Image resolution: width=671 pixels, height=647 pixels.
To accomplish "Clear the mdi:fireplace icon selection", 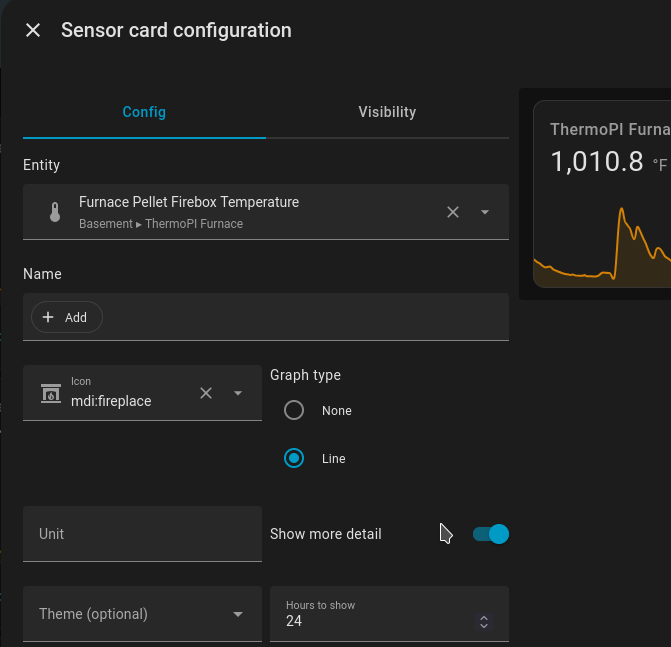I will [206, 393].
